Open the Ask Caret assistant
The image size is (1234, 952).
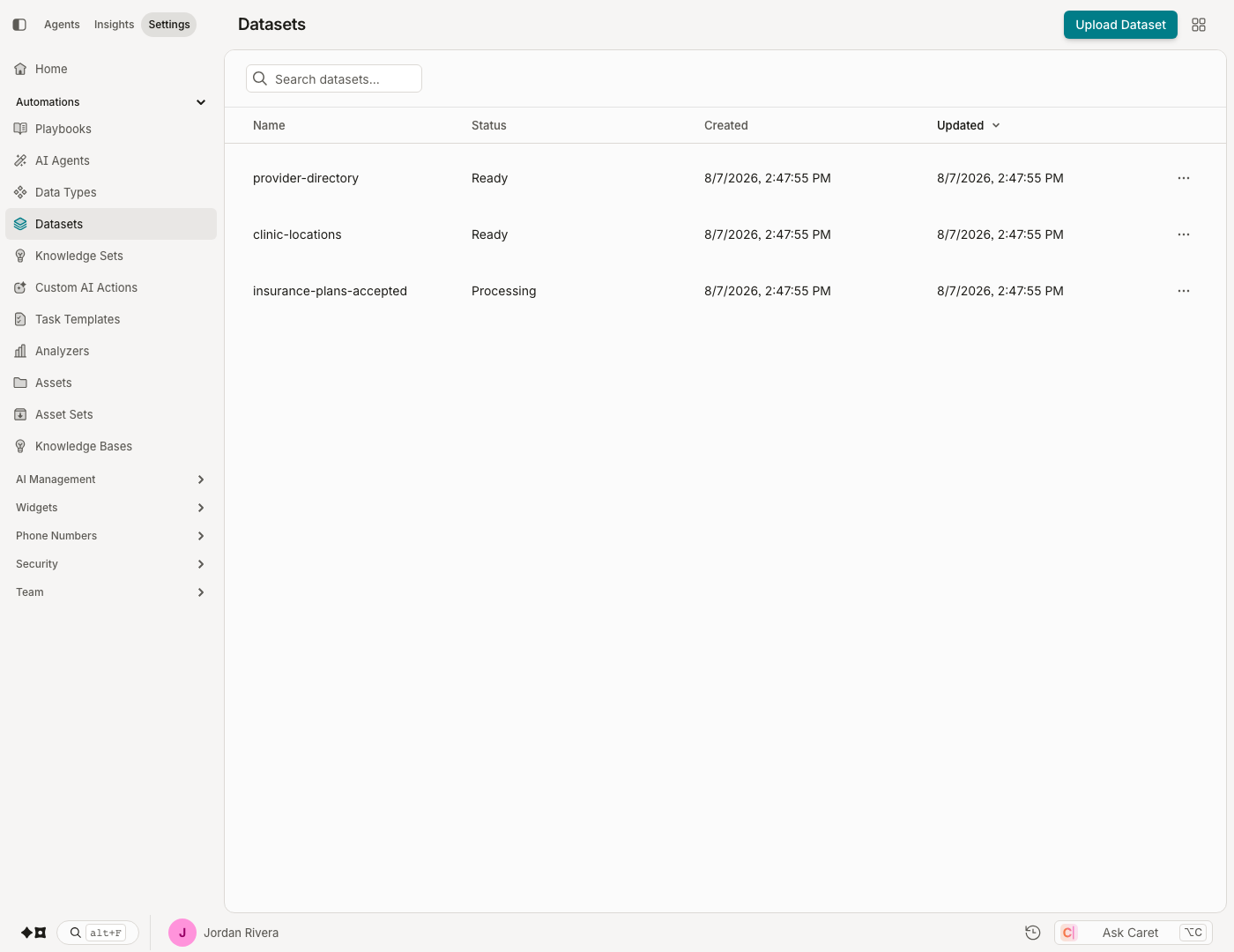tap(1134, 933)
